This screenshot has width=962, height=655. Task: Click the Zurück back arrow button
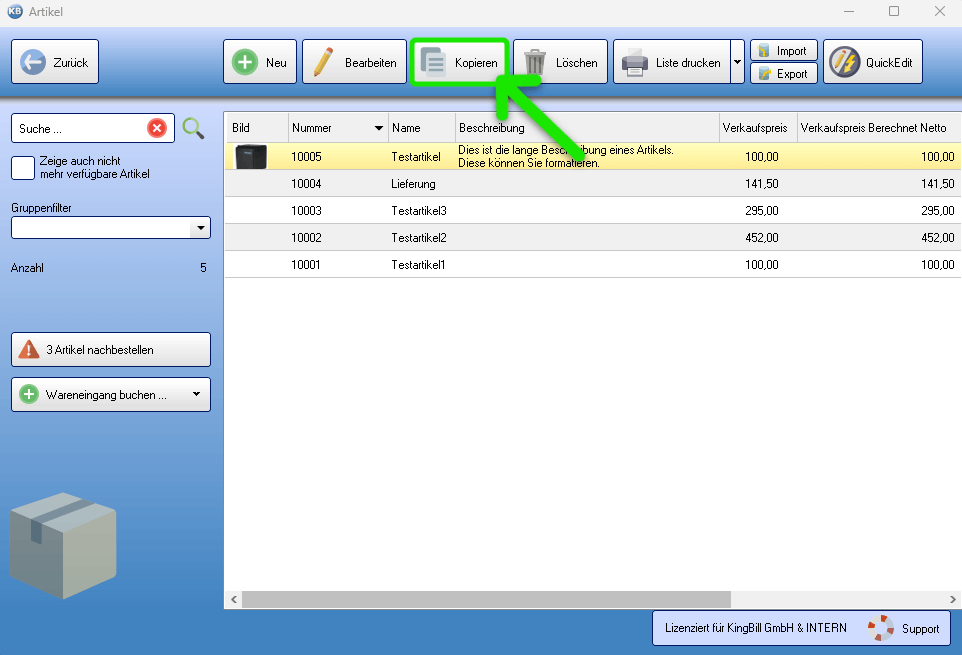click(55, 62)
